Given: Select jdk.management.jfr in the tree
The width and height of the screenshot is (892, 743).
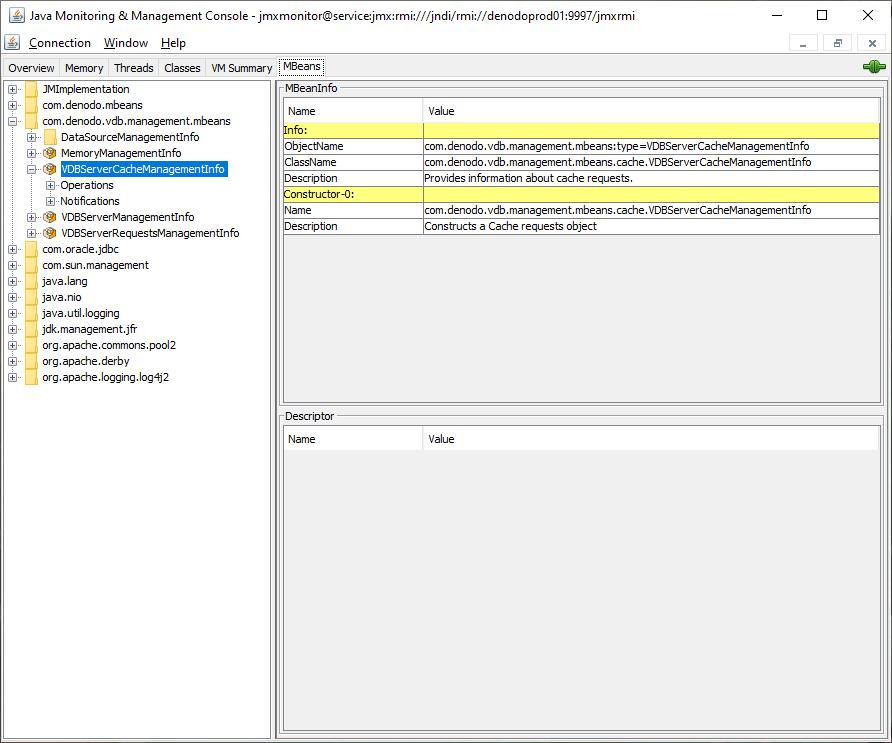Looking at the screenshot, I should [89, 329].
